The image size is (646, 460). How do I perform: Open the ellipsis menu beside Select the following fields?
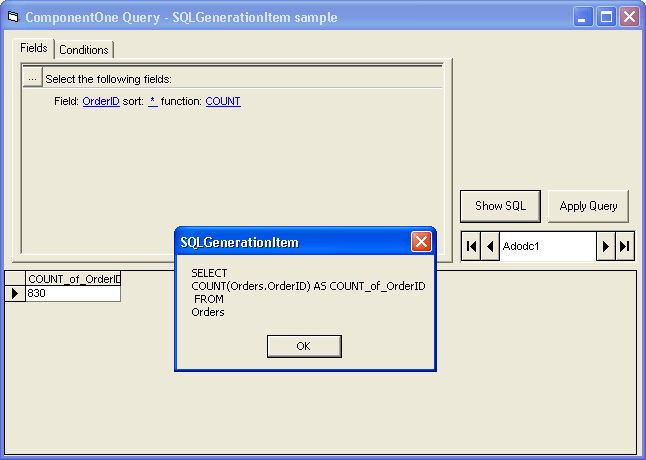33,78
